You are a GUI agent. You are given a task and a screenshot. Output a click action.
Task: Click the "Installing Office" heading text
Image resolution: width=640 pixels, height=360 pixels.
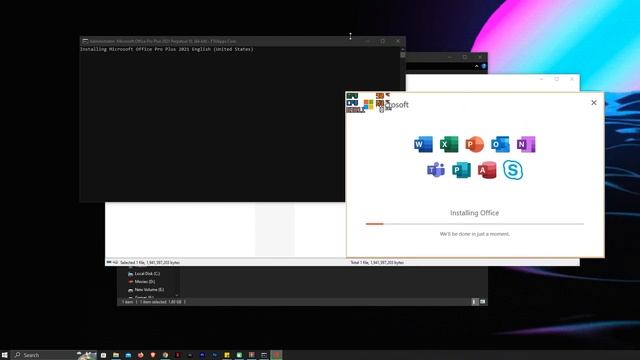pos(475,213)
